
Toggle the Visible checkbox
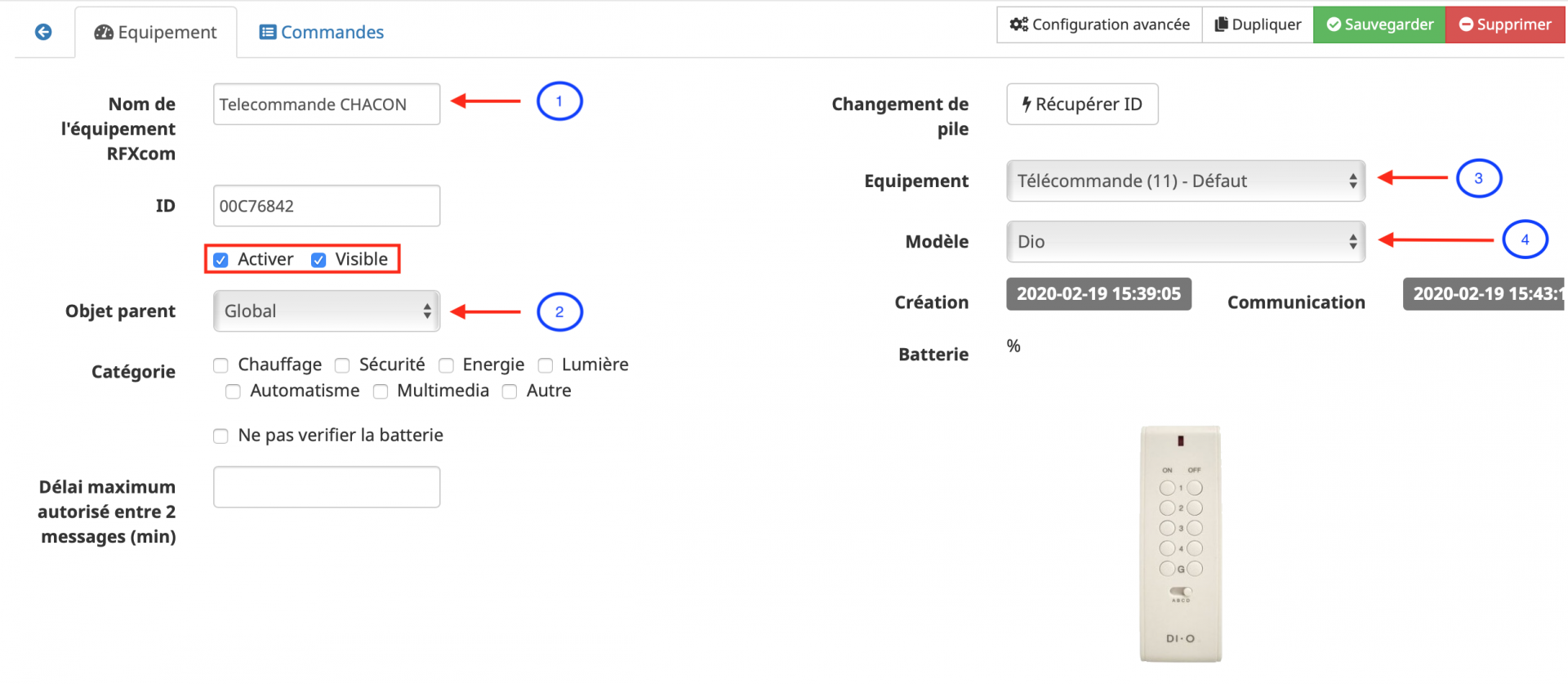pyautogui.click(x=318, y=260)
